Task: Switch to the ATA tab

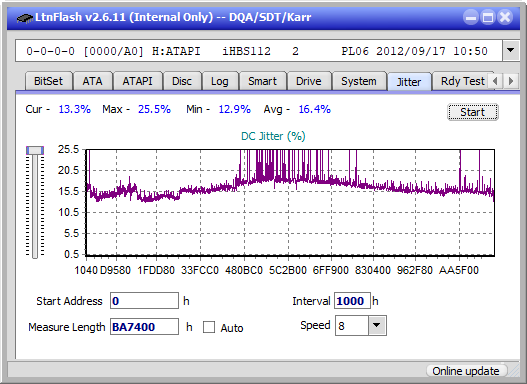Action: click(92, 81)
